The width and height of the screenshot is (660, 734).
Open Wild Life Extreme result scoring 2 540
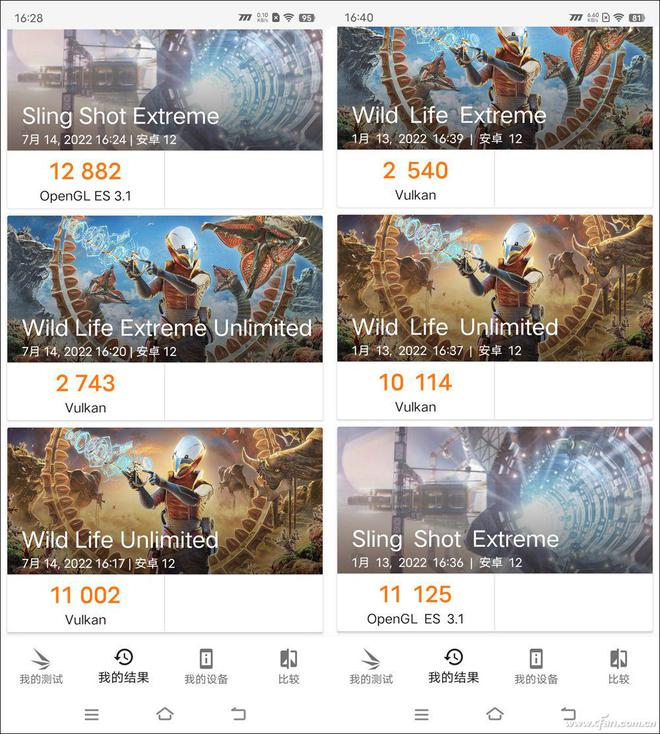[495, 117]
